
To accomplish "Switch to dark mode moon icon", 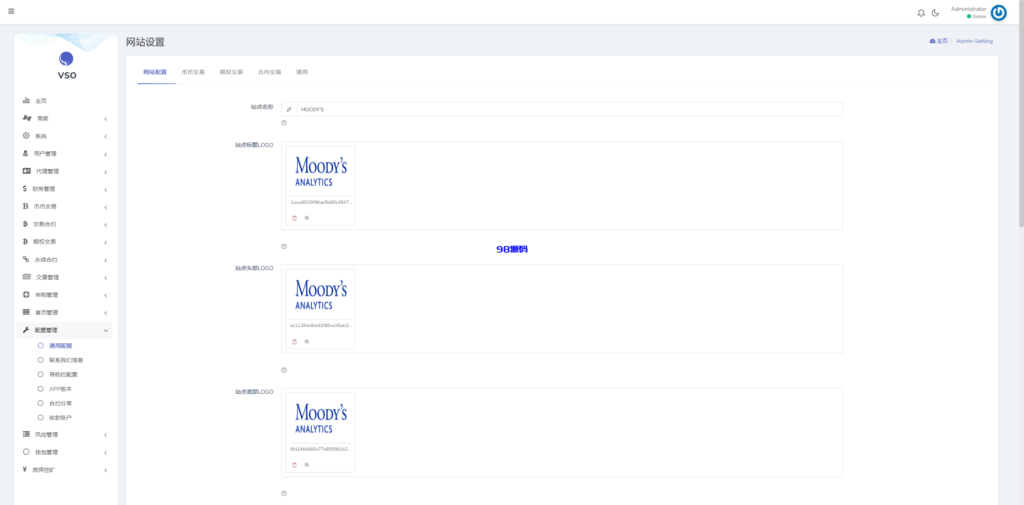I will click(935, 12).
